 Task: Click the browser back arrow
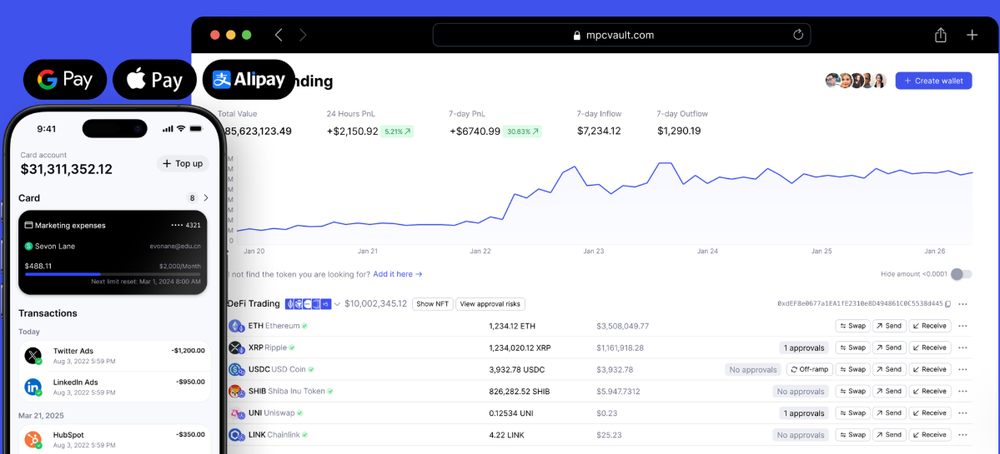[x=279, y=35]
